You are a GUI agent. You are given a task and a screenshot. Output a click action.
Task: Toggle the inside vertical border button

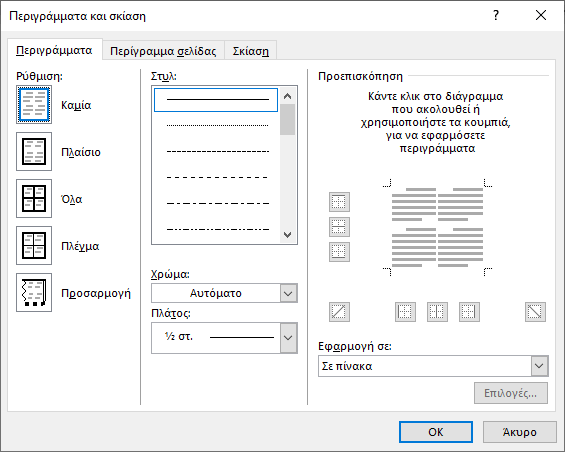pyautogui.click(x=437, y=312)
